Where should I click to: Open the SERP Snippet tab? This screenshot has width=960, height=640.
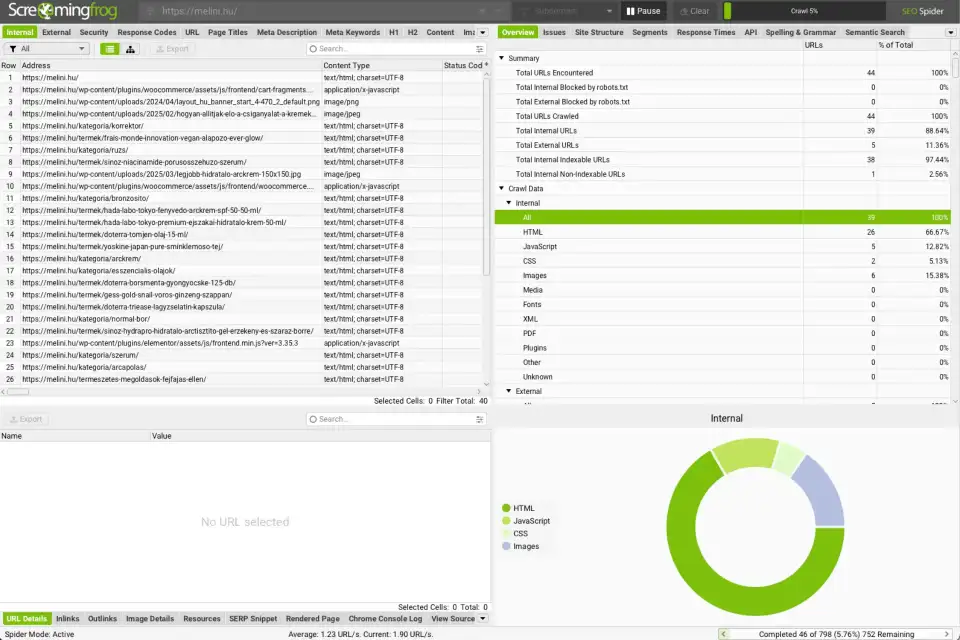tap(252, 619)
